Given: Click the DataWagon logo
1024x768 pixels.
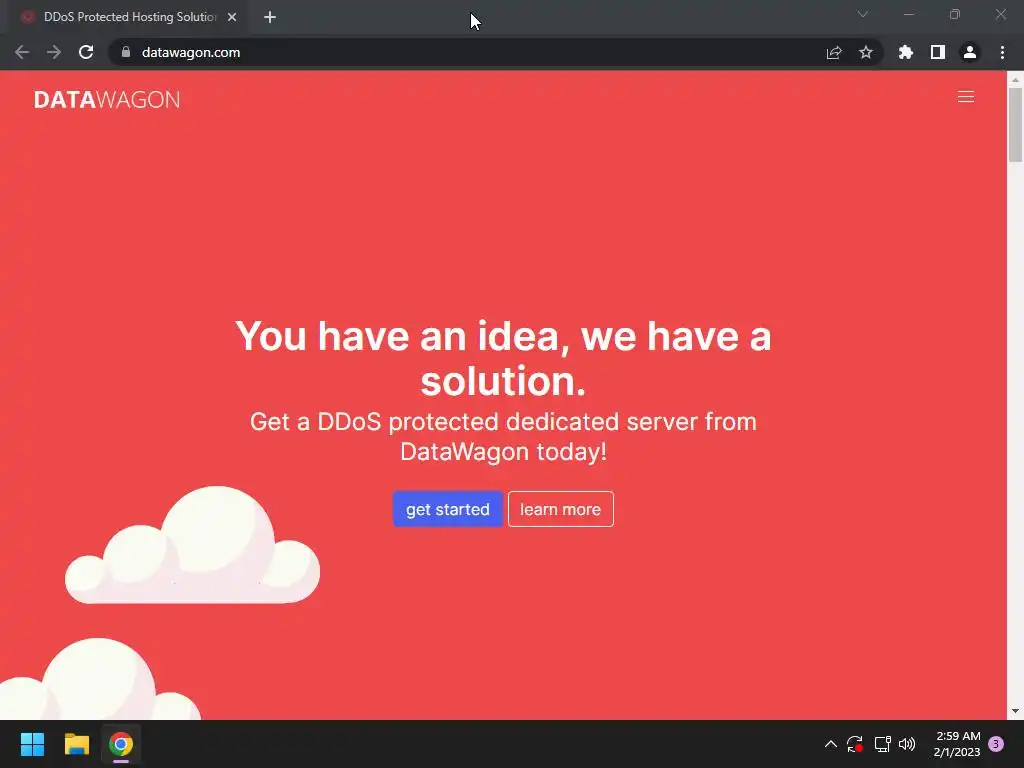Looking at the screenshot, I should 107,99.
